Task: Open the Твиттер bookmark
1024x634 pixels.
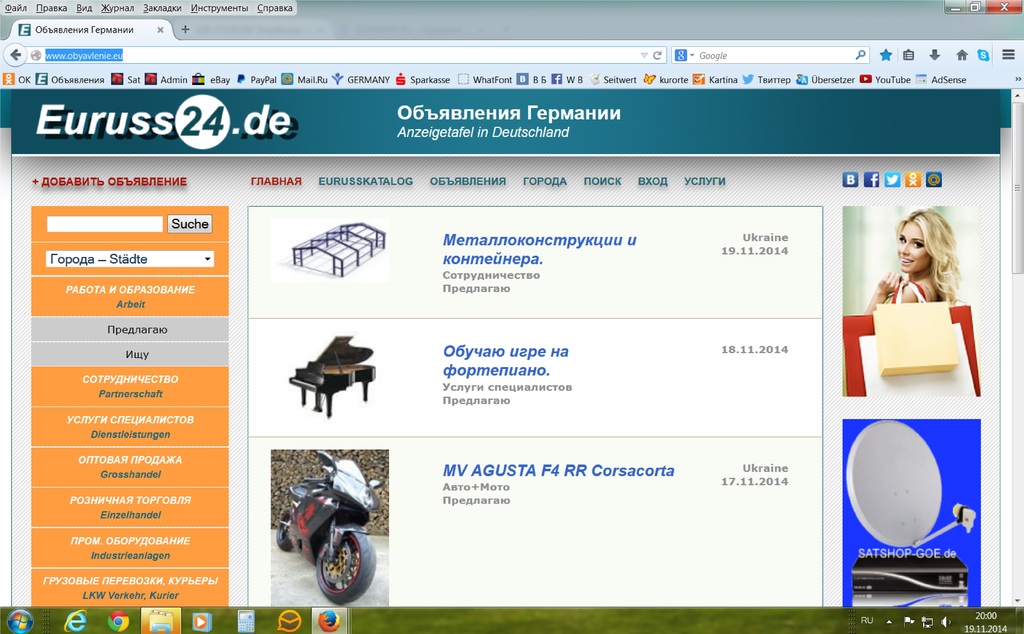Action: pyautogui.click(x=766, y=80)
